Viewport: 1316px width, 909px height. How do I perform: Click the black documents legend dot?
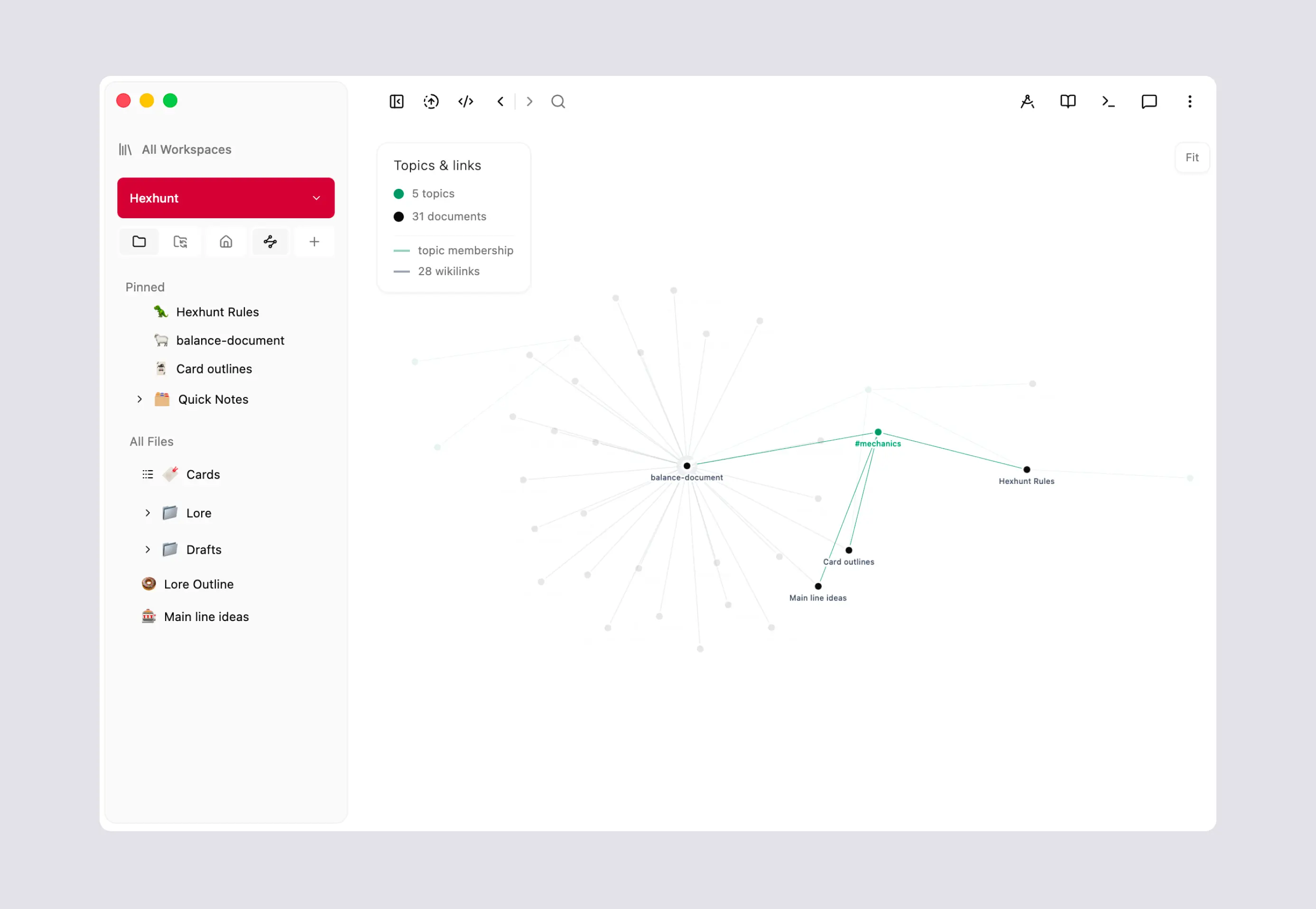[399, 216]
